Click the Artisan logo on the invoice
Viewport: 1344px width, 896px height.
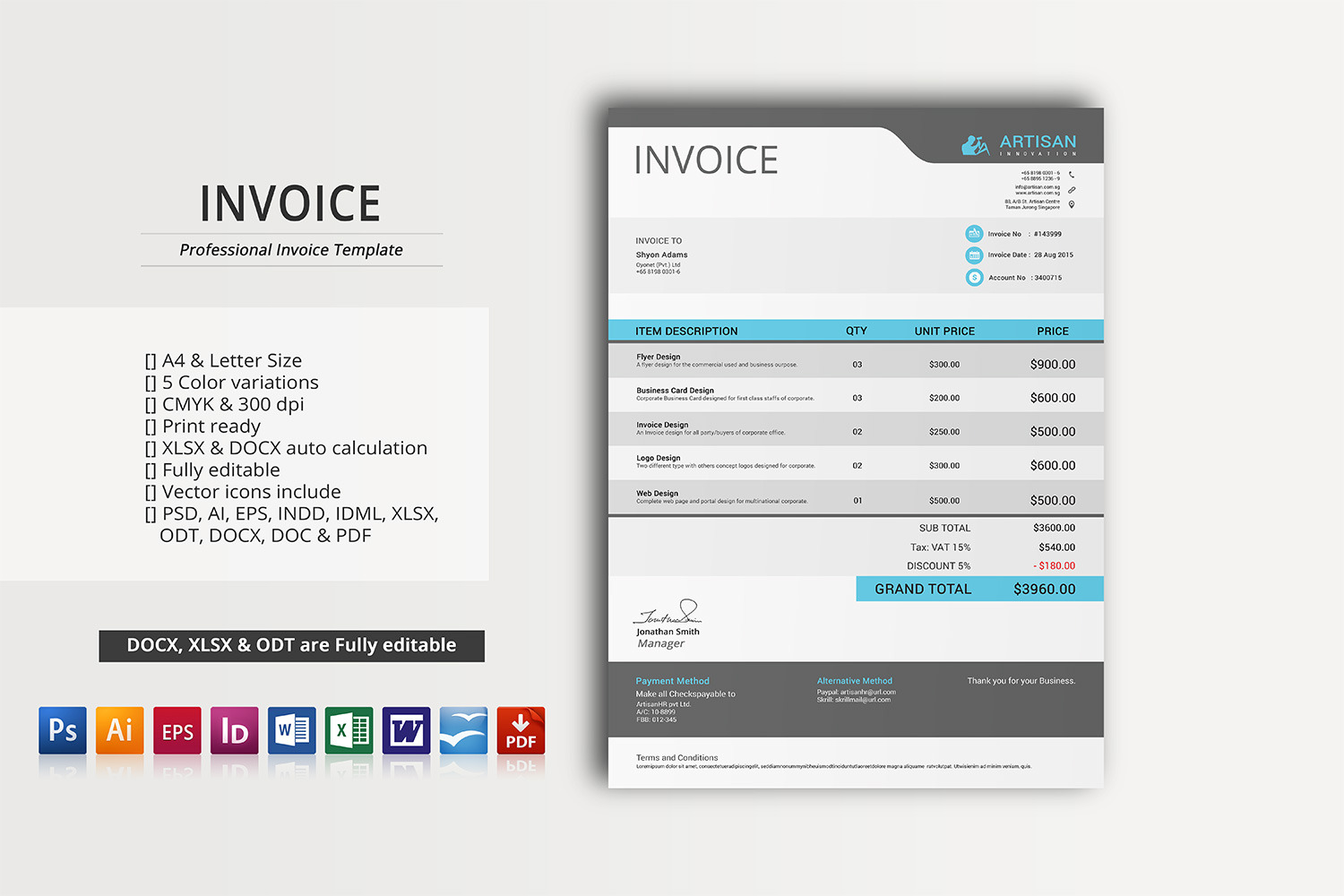click(x=1019, y=144)
